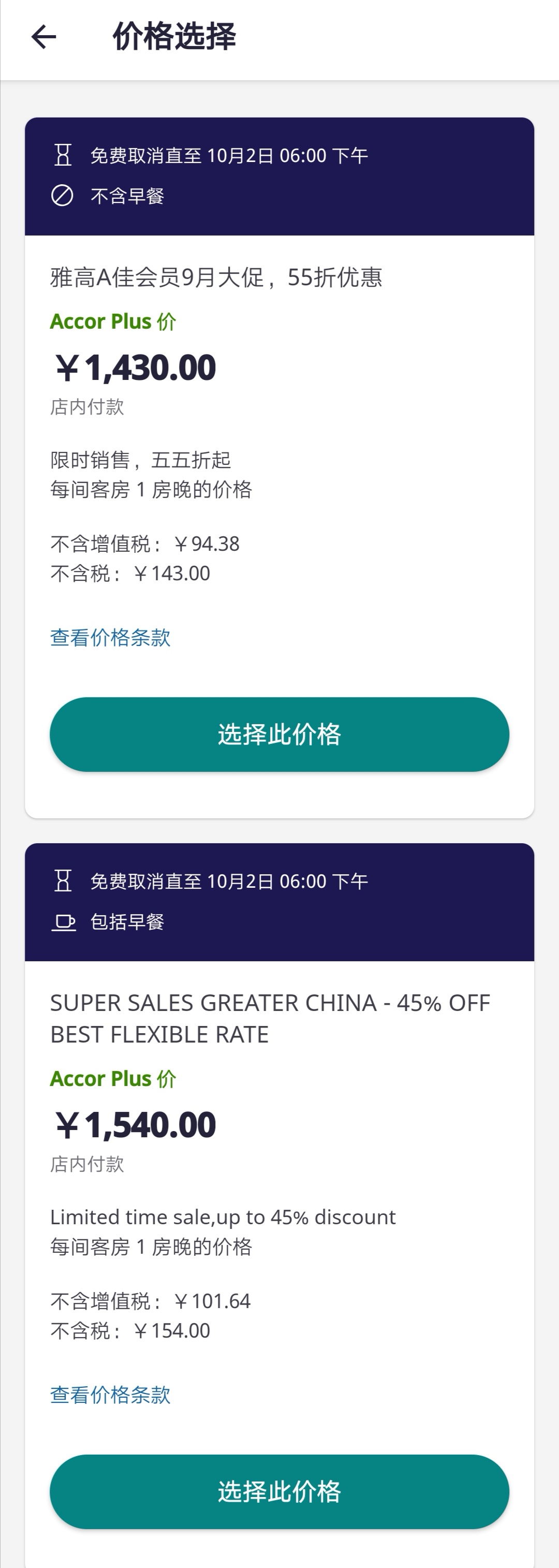The height and width of the screenshot is (1568, 559).
Task: Tap the ¥1,540.00 price text
Action: tap(135, 1125)
